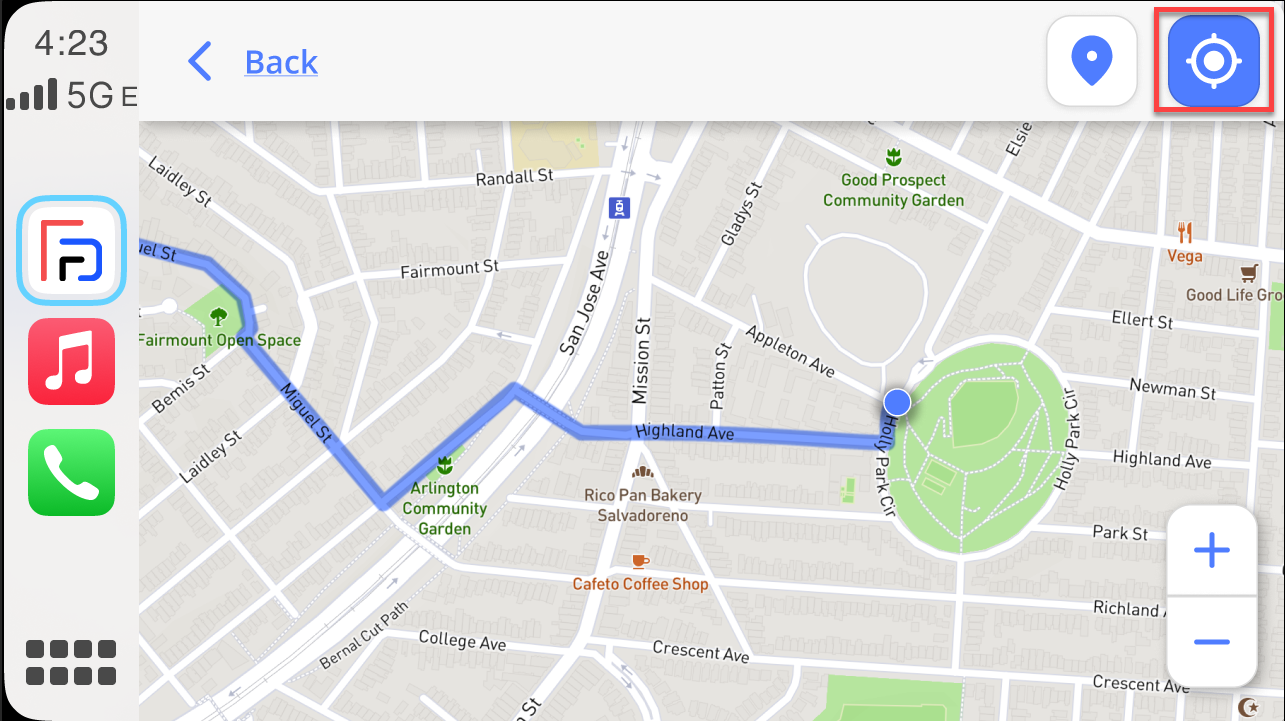Tap the Arlington Community Garden marker
The image size is (1285, 721).
(x=445, y=465)
